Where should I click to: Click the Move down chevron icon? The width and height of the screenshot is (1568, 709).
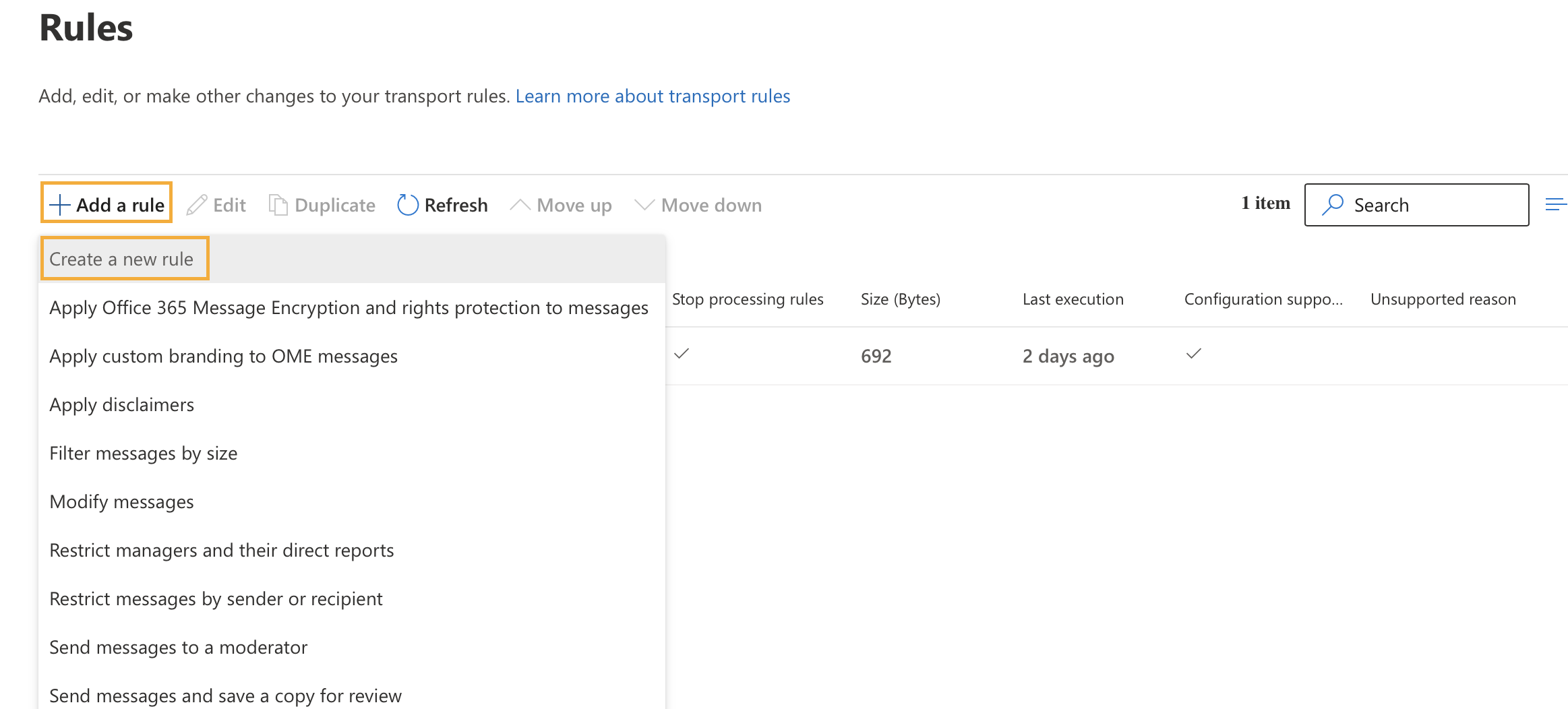644,205
